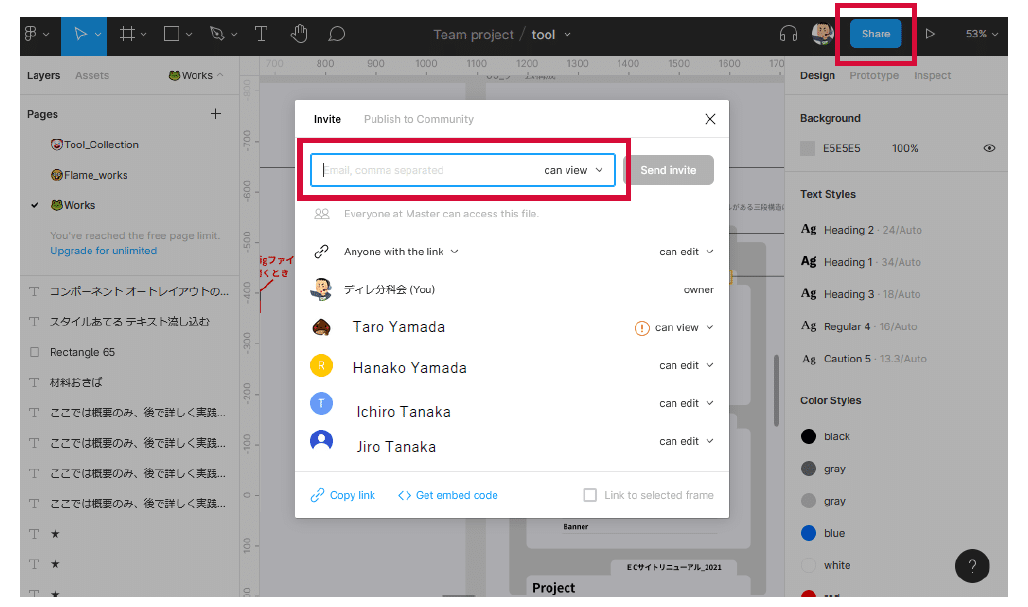1028x607 pixels.
Task: Start presentation with the play icon
Action: point(930,34)
